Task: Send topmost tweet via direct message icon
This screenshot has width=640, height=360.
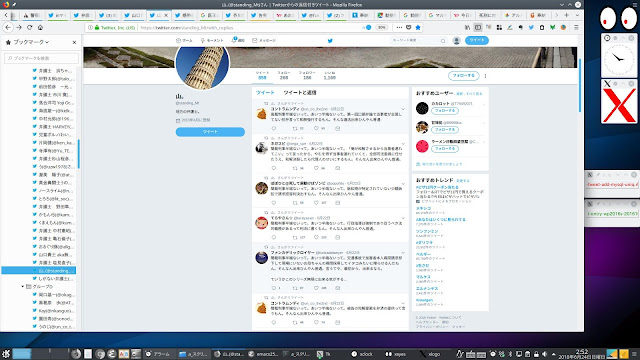Action: [x=338, y=129]
